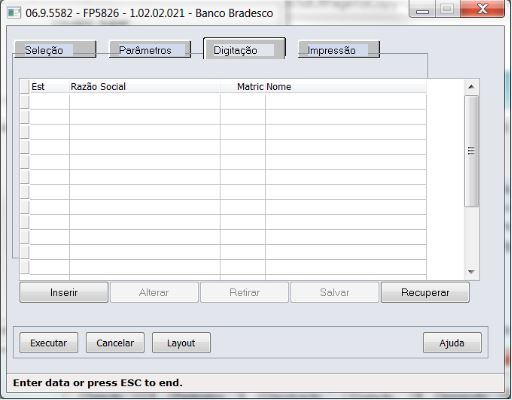Image resolution: width=512 pixels, height=400 pixels.
Task: Click the grid scrollbar up arrow
Action: tap(471, 87)
